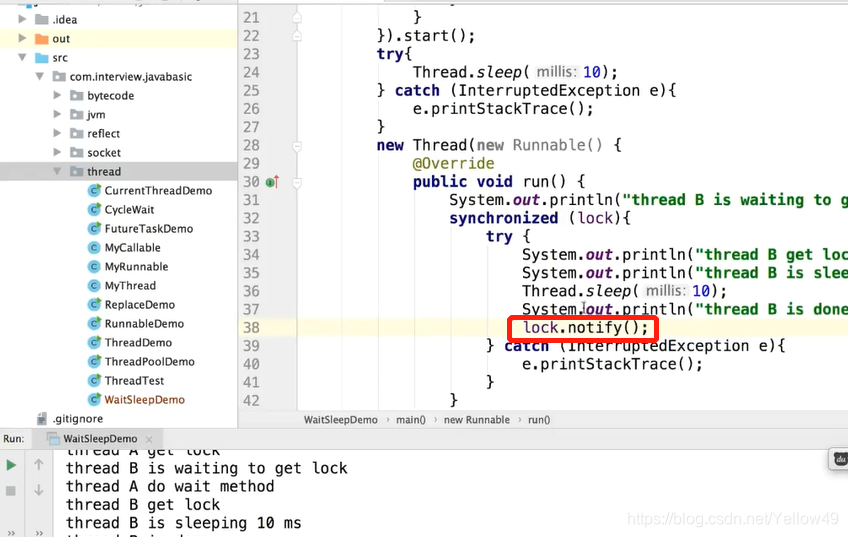
Task: Click the ThreadPoolDemo class icon
Action: pyautogui.click(x=94, y=361)
